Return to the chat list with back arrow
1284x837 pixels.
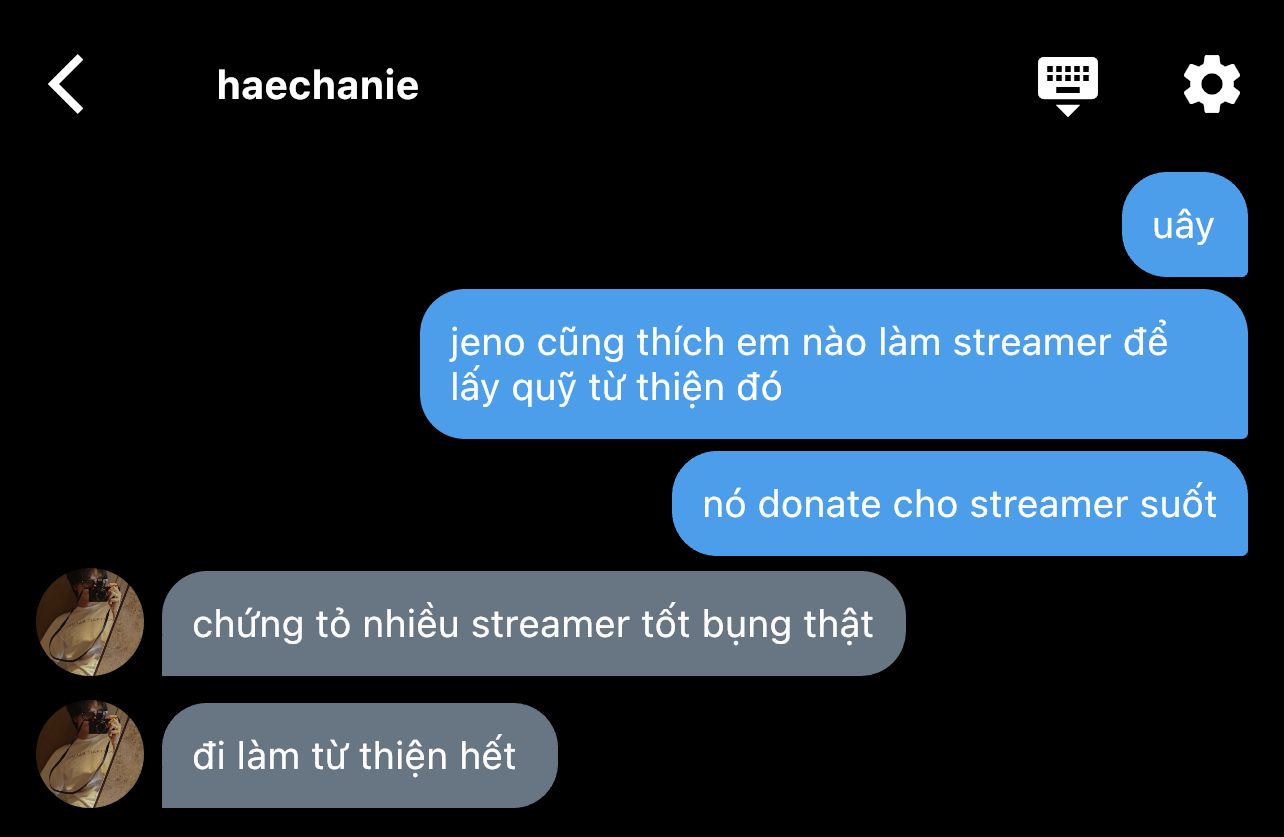pyautogui.click(x=66, y=84)
